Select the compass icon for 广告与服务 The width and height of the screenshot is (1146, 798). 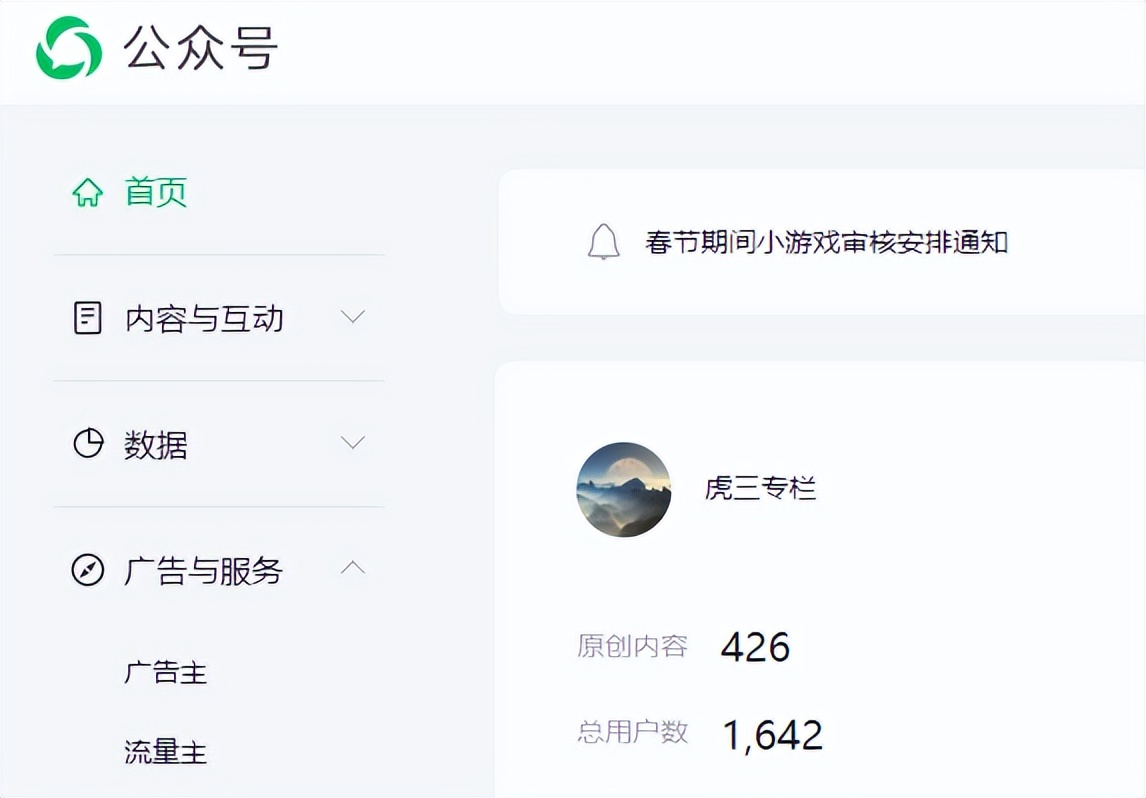coord(88,571)
